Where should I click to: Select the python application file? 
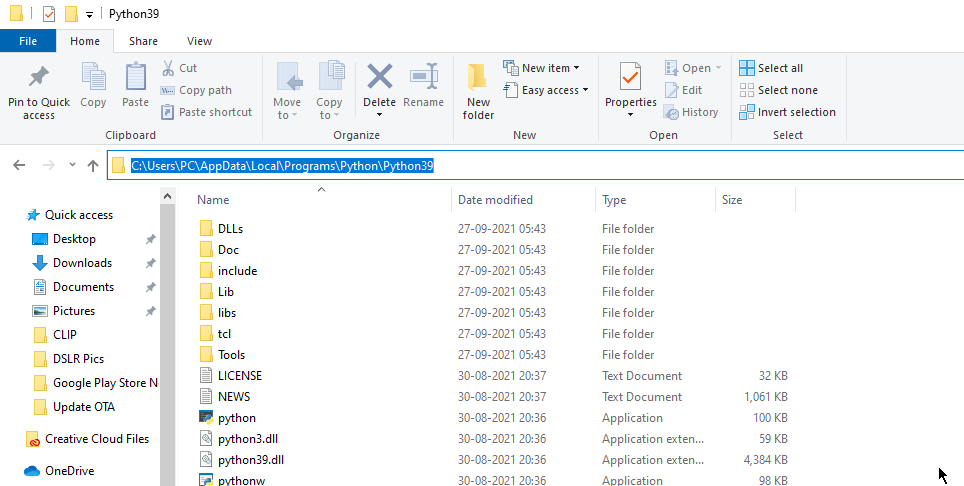237,418
